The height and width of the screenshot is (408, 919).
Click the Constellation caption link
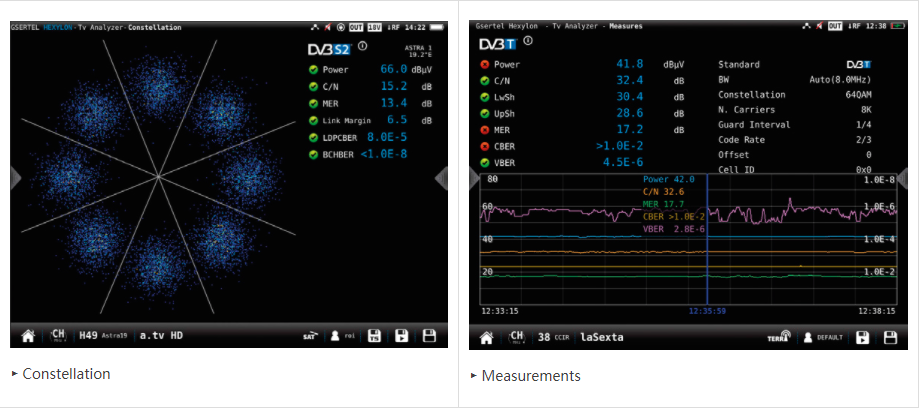pyautogui.click(x=66, y=374)
